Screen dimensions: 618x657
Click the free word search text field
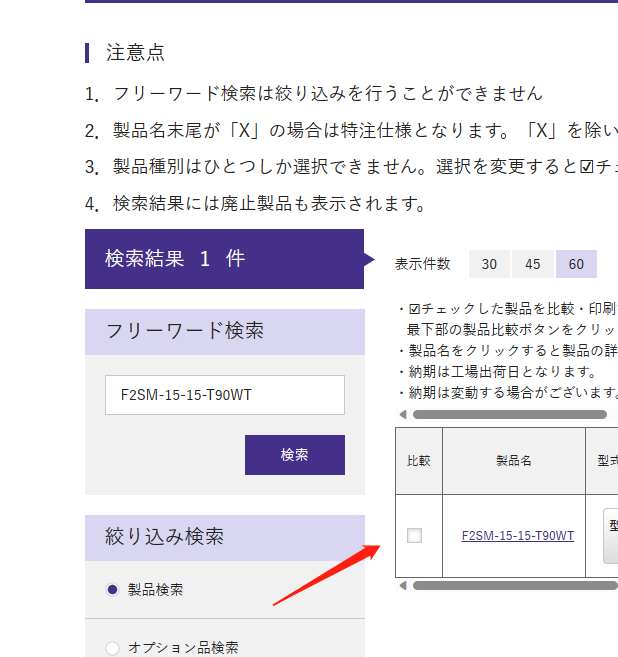pos(224,395)
